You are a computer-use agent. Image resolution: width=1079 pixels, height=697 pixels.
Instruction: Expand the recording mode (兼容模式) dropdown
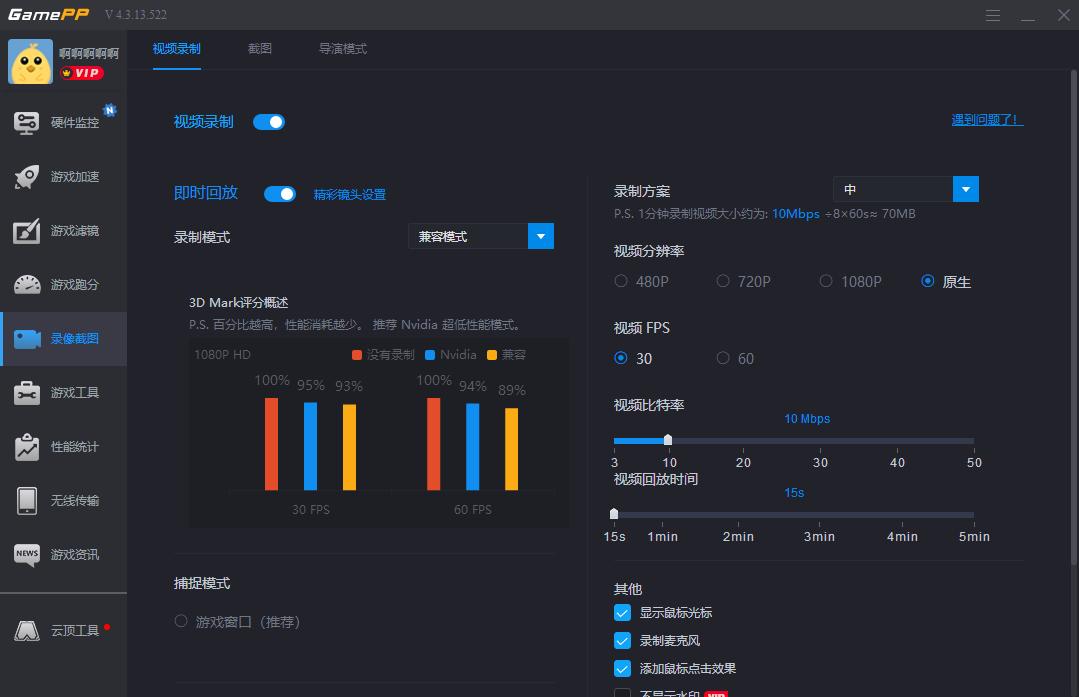tap(540, 237)
